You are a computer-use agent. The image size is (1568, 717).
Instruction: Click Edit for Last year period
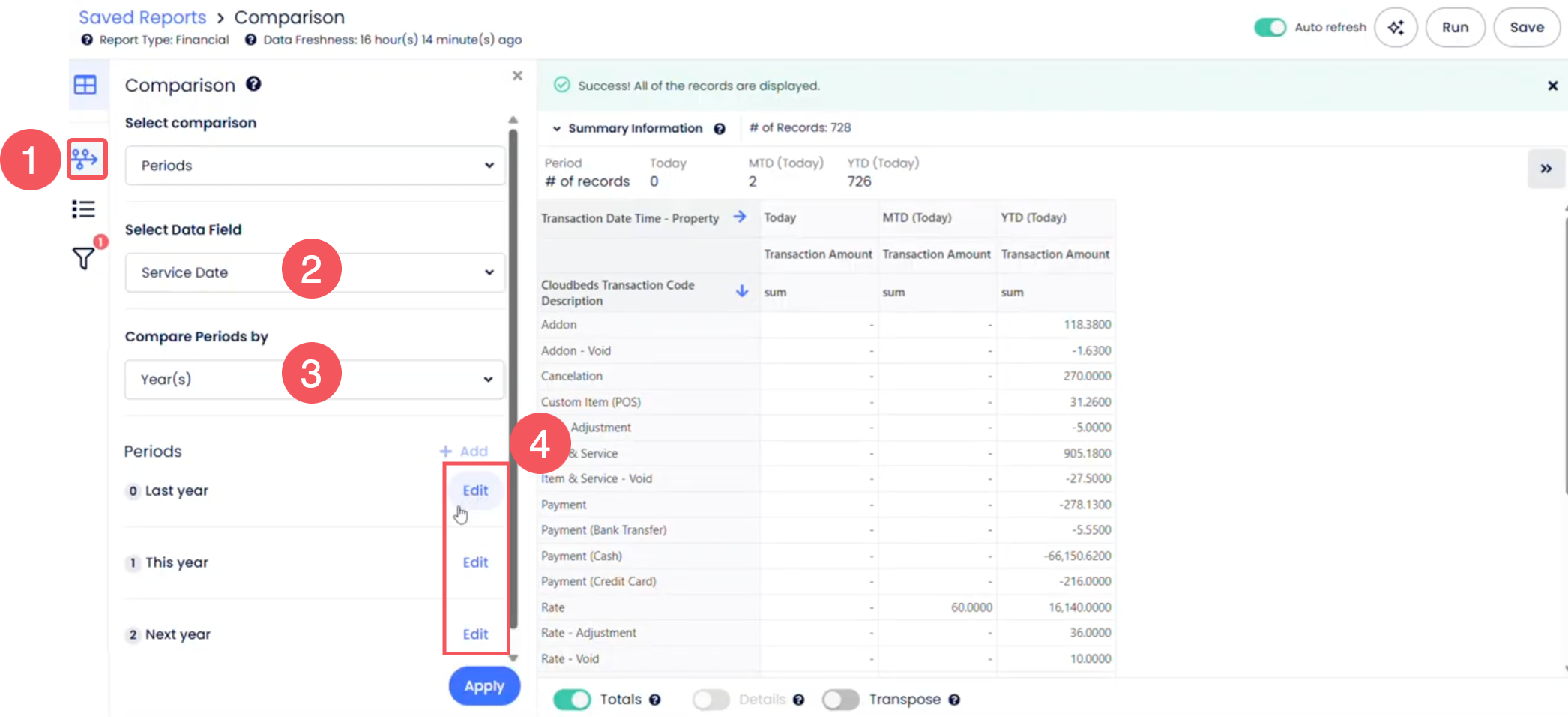click(475, 490)
